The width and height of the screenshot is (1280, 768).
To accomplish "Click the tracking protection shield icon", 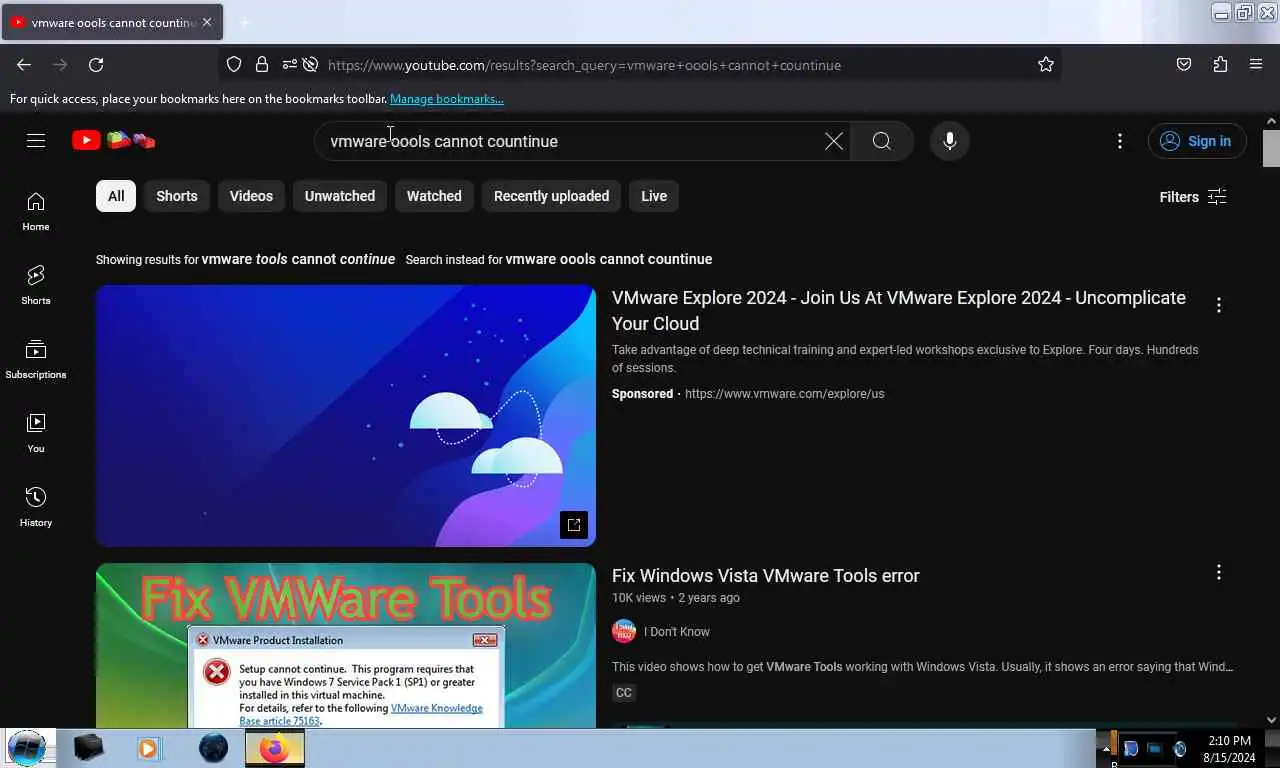I will [x=234, y=65].
